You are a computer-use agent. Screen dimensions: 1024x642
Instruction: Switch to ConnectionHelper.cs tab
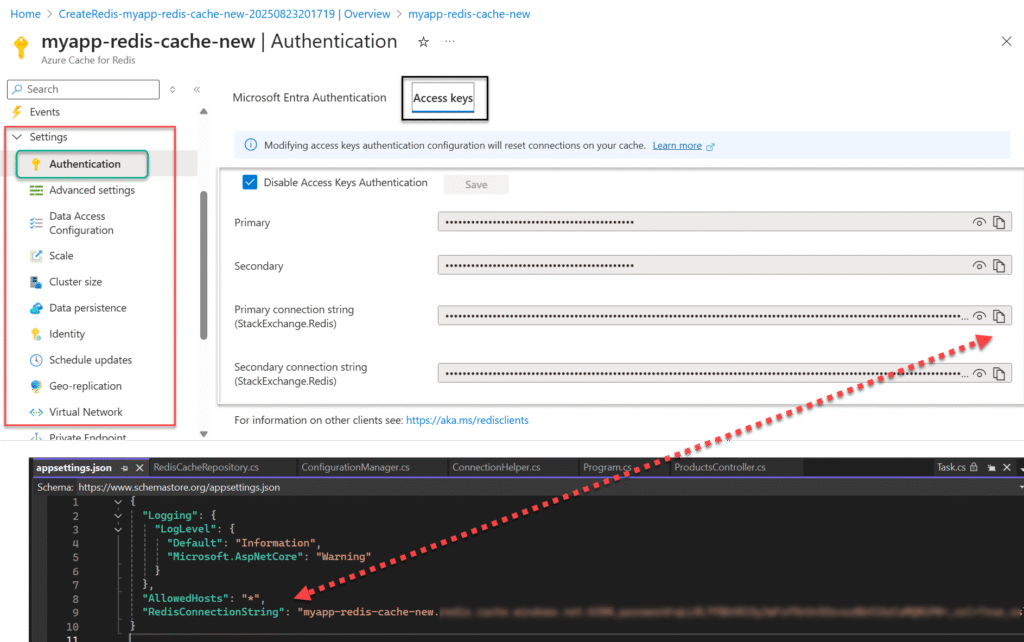point(496,467)
